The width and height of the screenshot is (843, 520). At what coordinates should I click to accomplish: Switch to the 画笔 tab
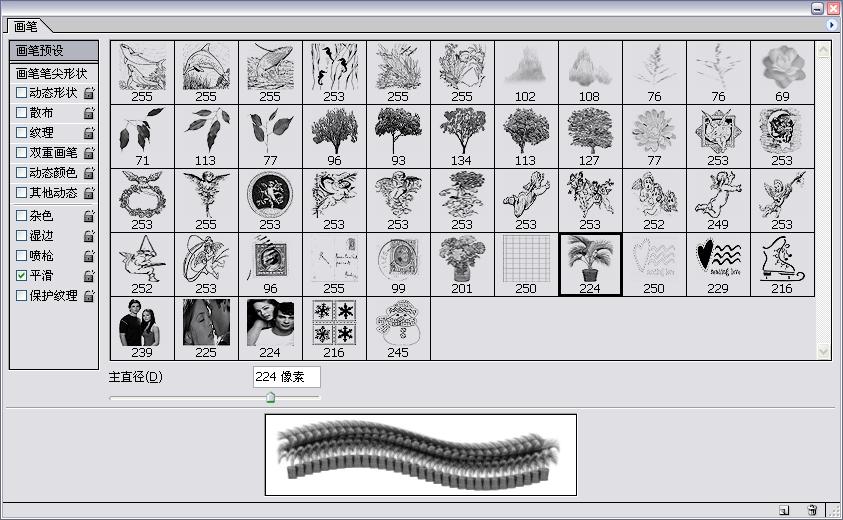click(26, 26)
